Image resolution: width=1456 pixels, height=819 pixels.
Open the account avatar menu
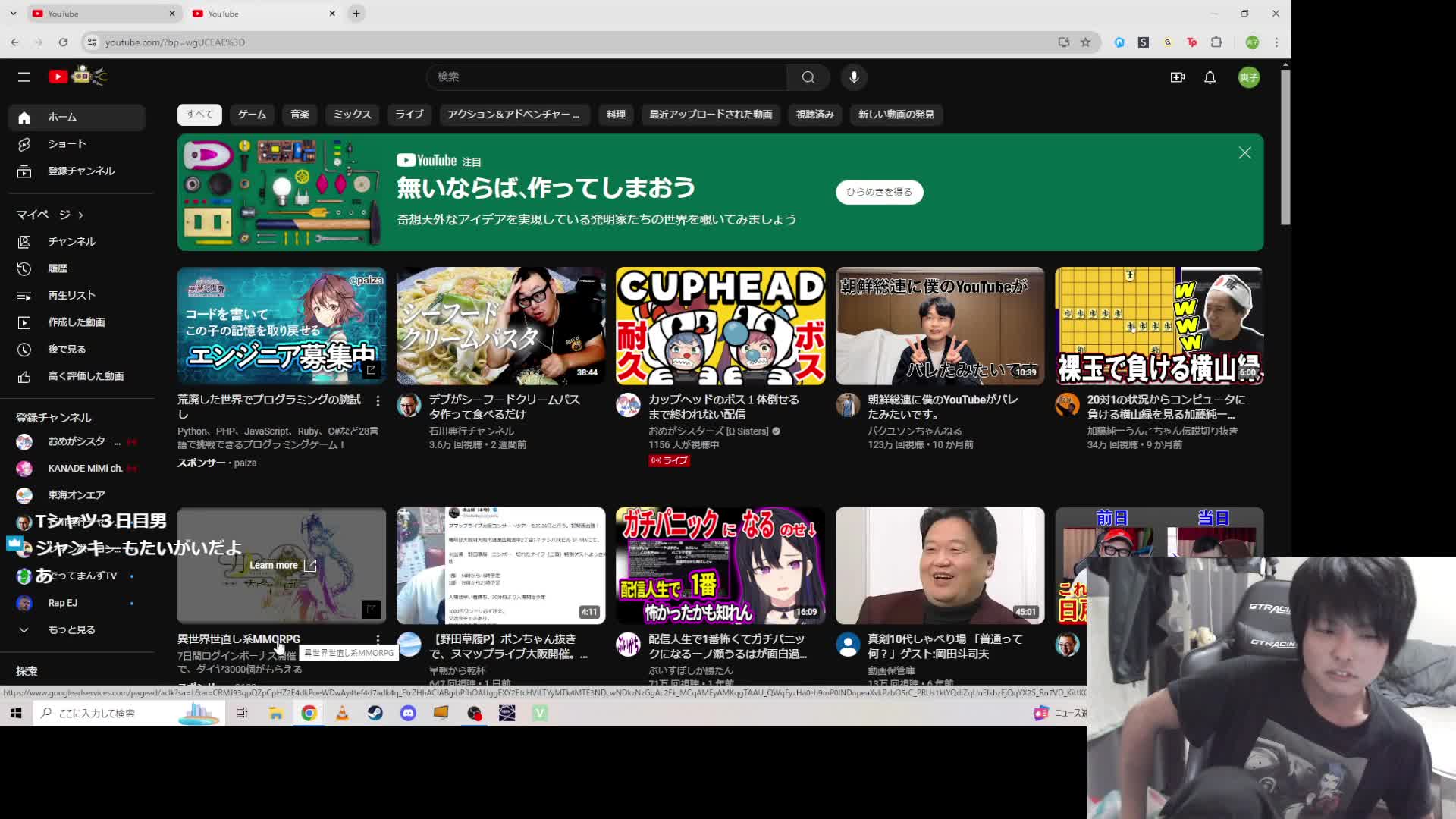[x=1249, y=77]
